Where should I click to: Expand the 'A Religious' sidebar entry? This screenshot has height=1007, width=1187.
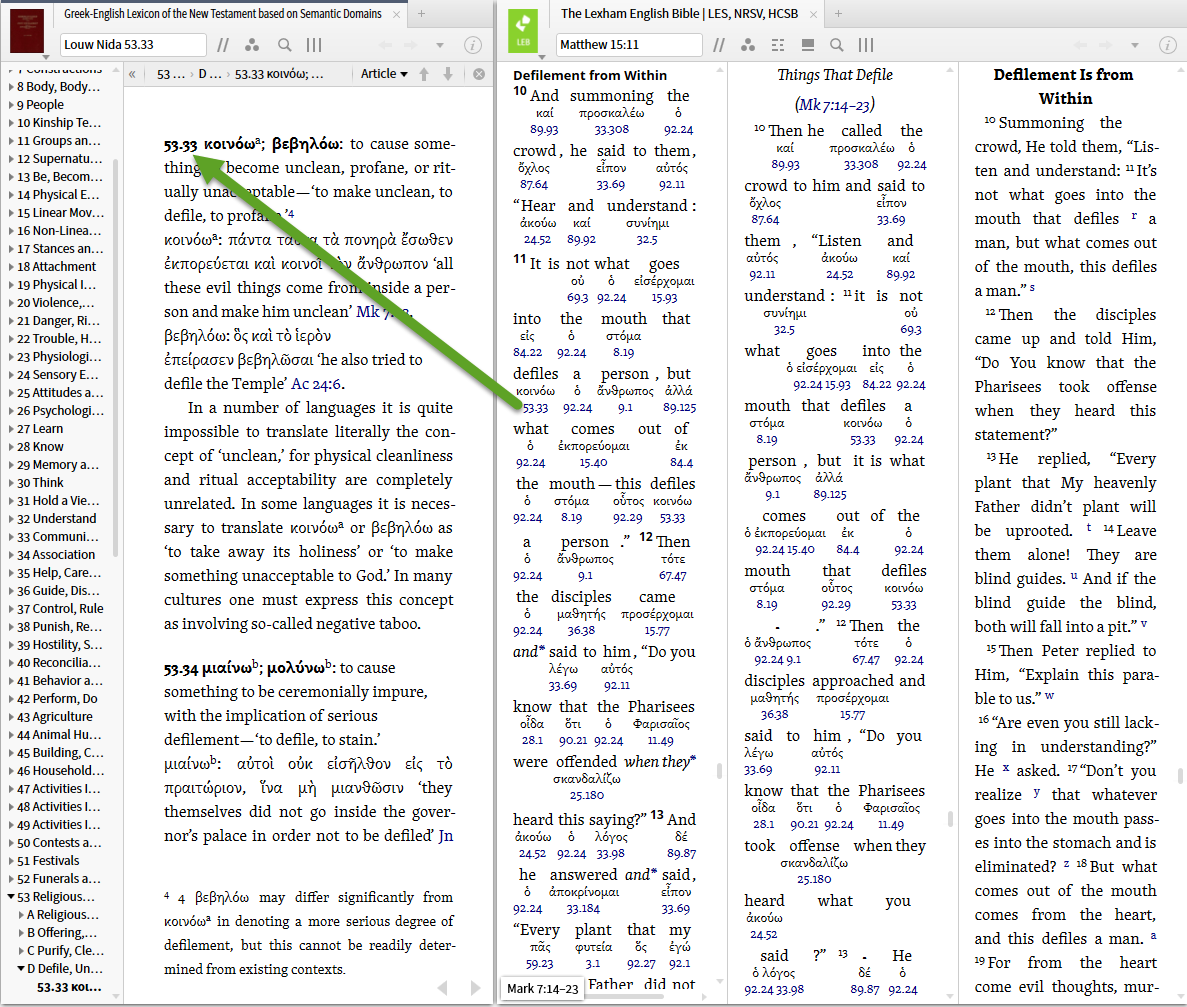coord(21,914)
